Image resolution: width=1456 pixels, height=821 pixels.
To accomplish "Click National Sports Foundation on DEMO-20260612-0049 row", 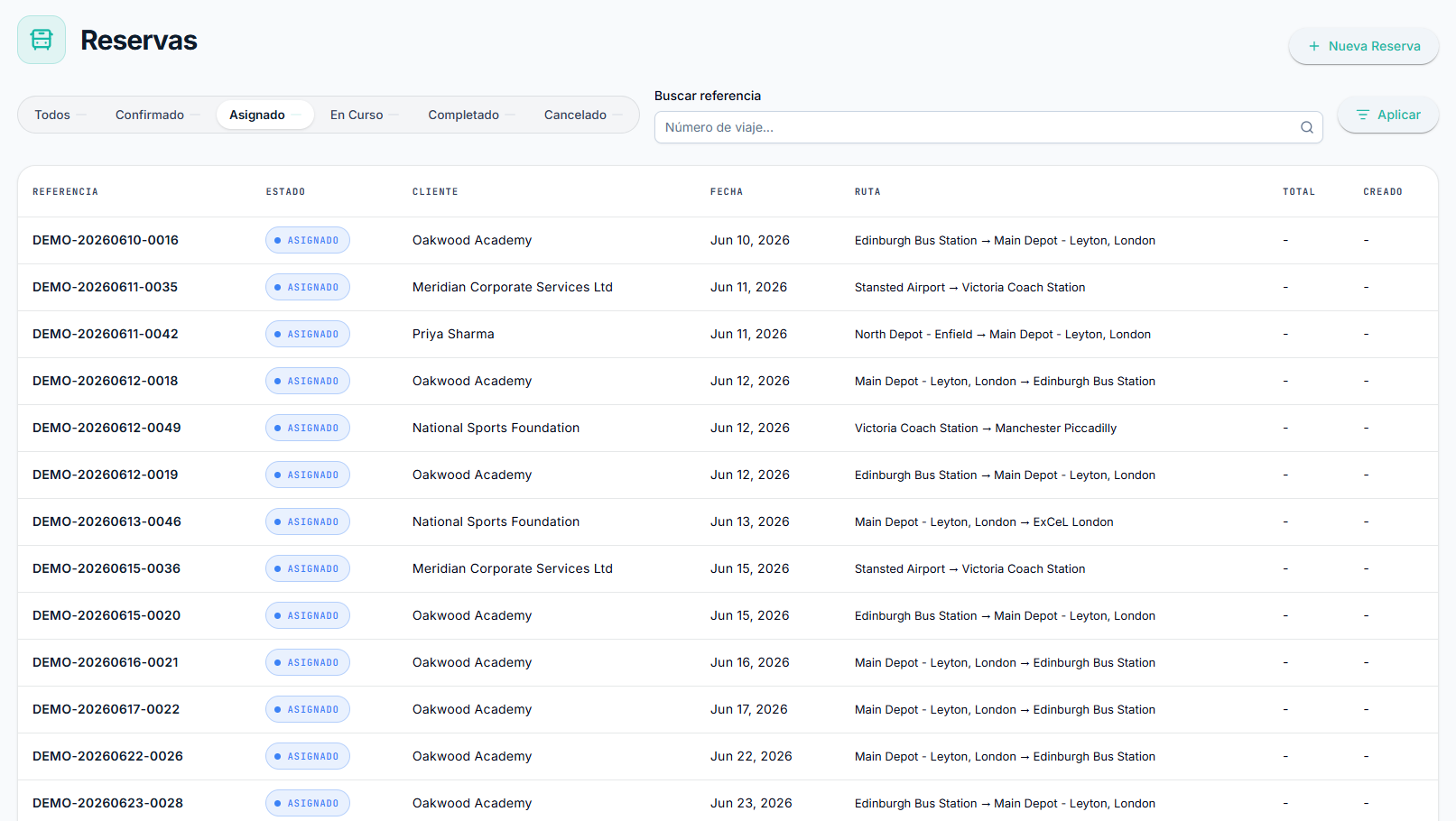I will [496, 428].
